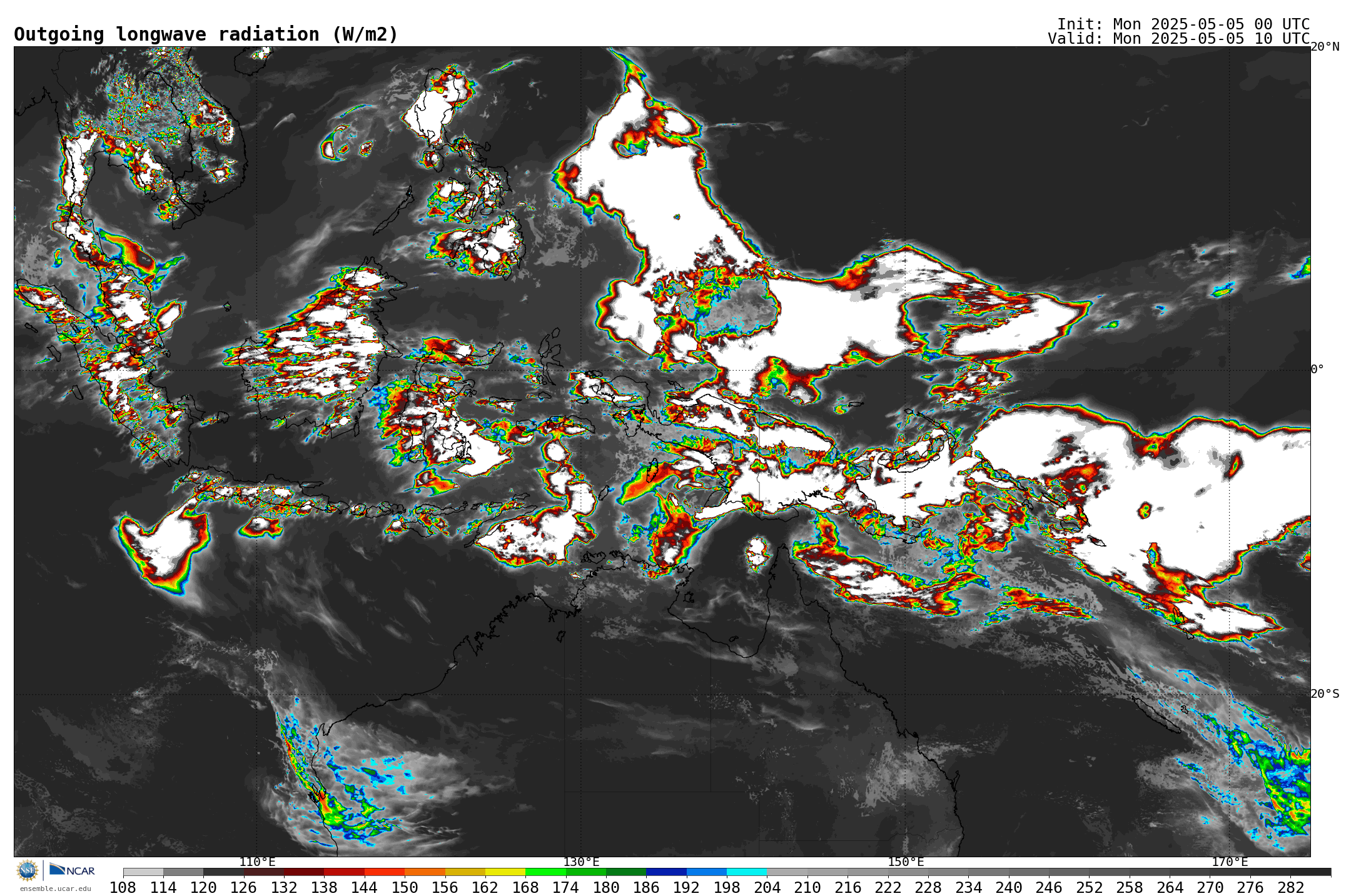Pick the dark blue 186–192 colorbar swatch
Image resolution: width=1351 pixels, height=896 pixels.
click(x=666, y=872)
